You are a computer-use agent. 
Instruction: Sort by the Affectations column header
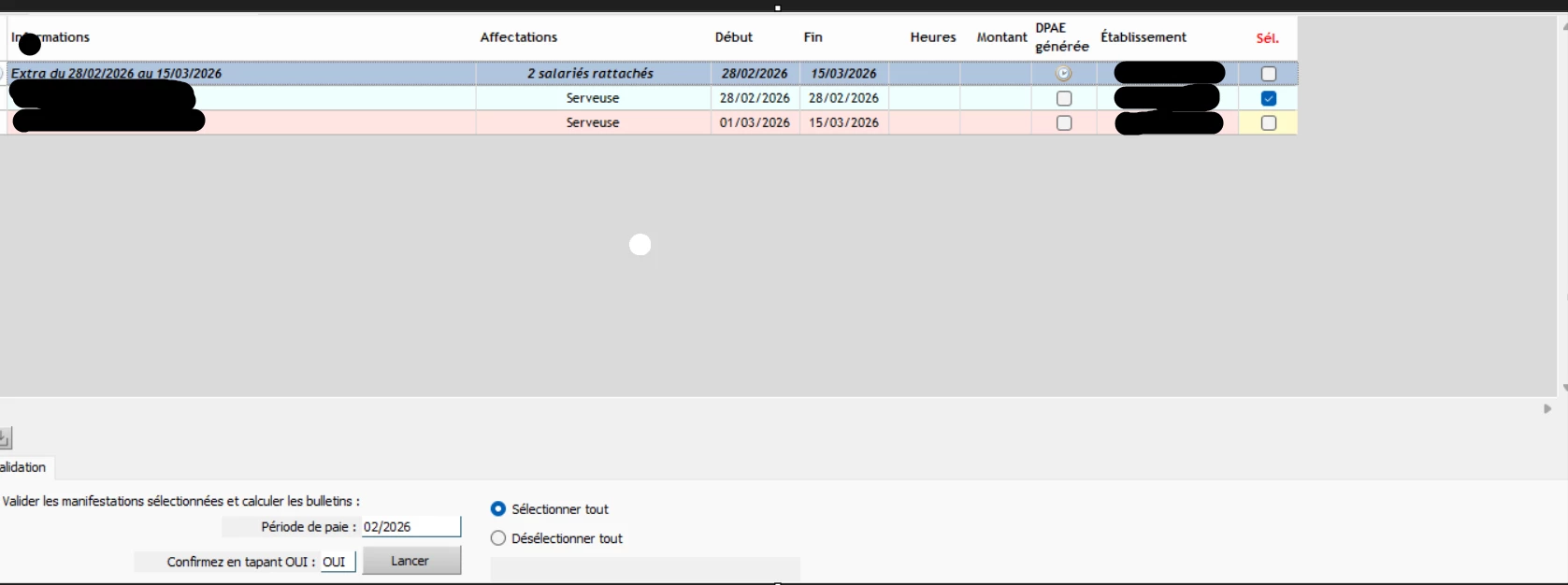pyautogui.click(x=519, y=37)
